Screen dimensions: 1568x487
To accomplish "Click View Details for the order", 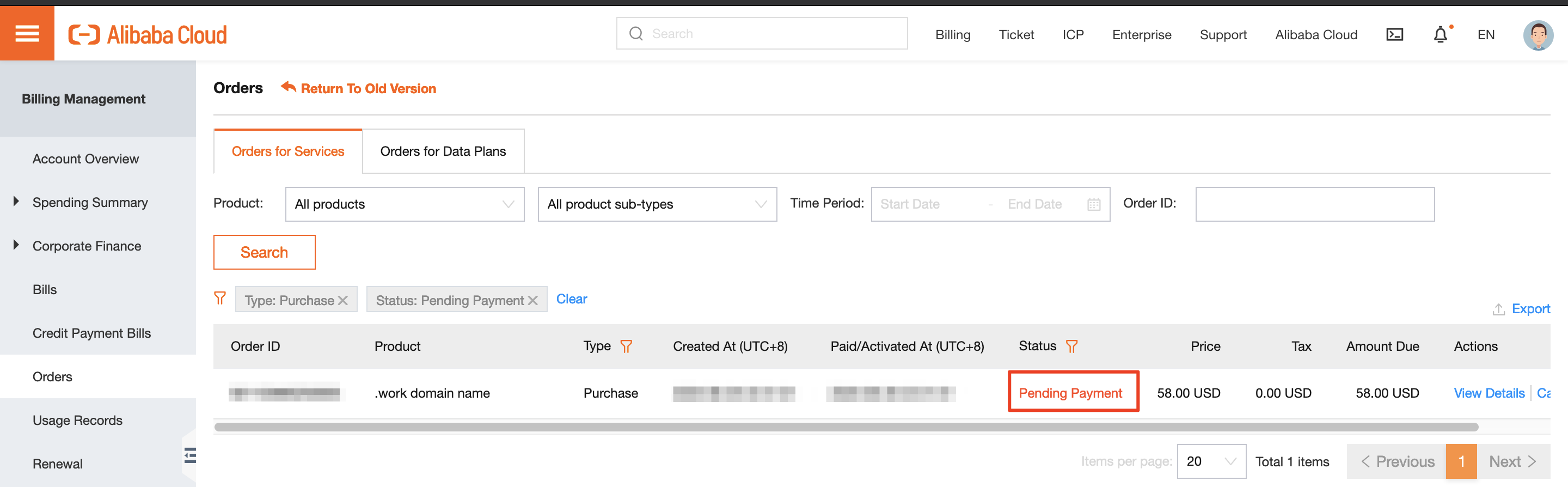I will [1489, 393].
